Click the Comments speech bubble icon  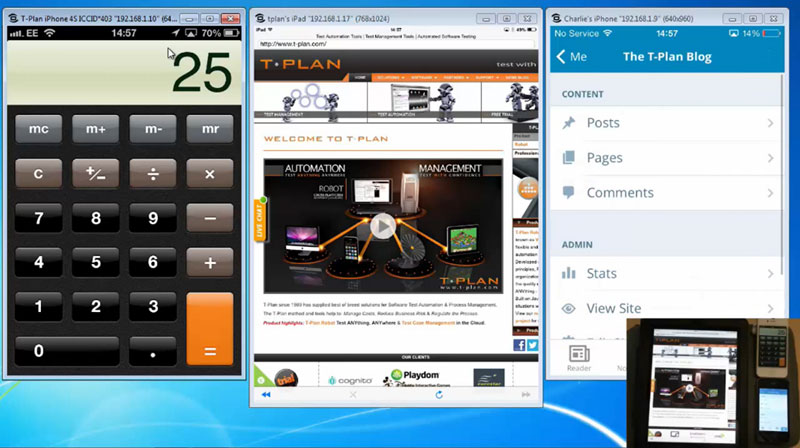click(x=568, y=192)
